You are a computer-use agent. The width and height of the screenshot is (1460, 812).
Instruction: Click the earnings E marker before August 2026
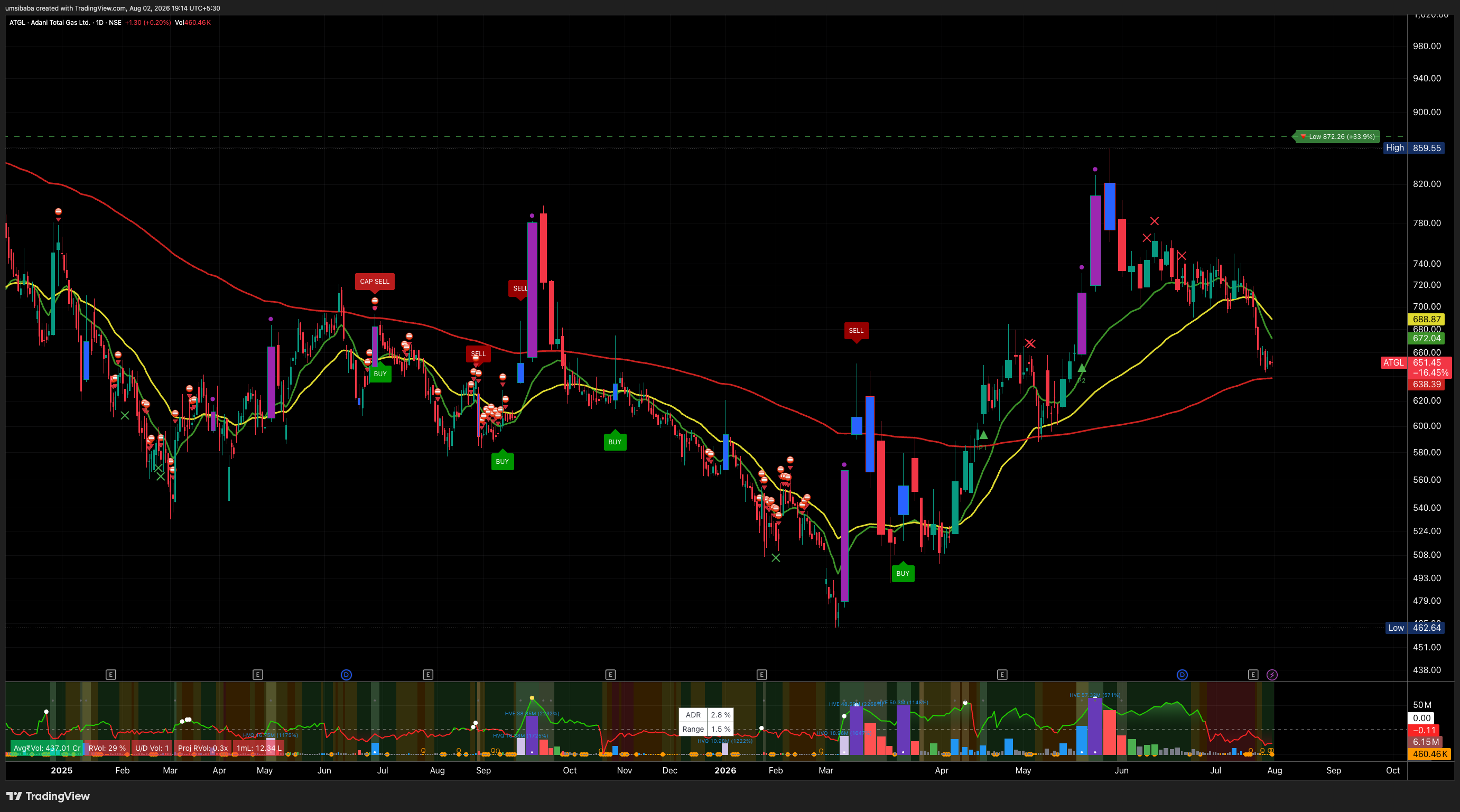(1253, 674)
